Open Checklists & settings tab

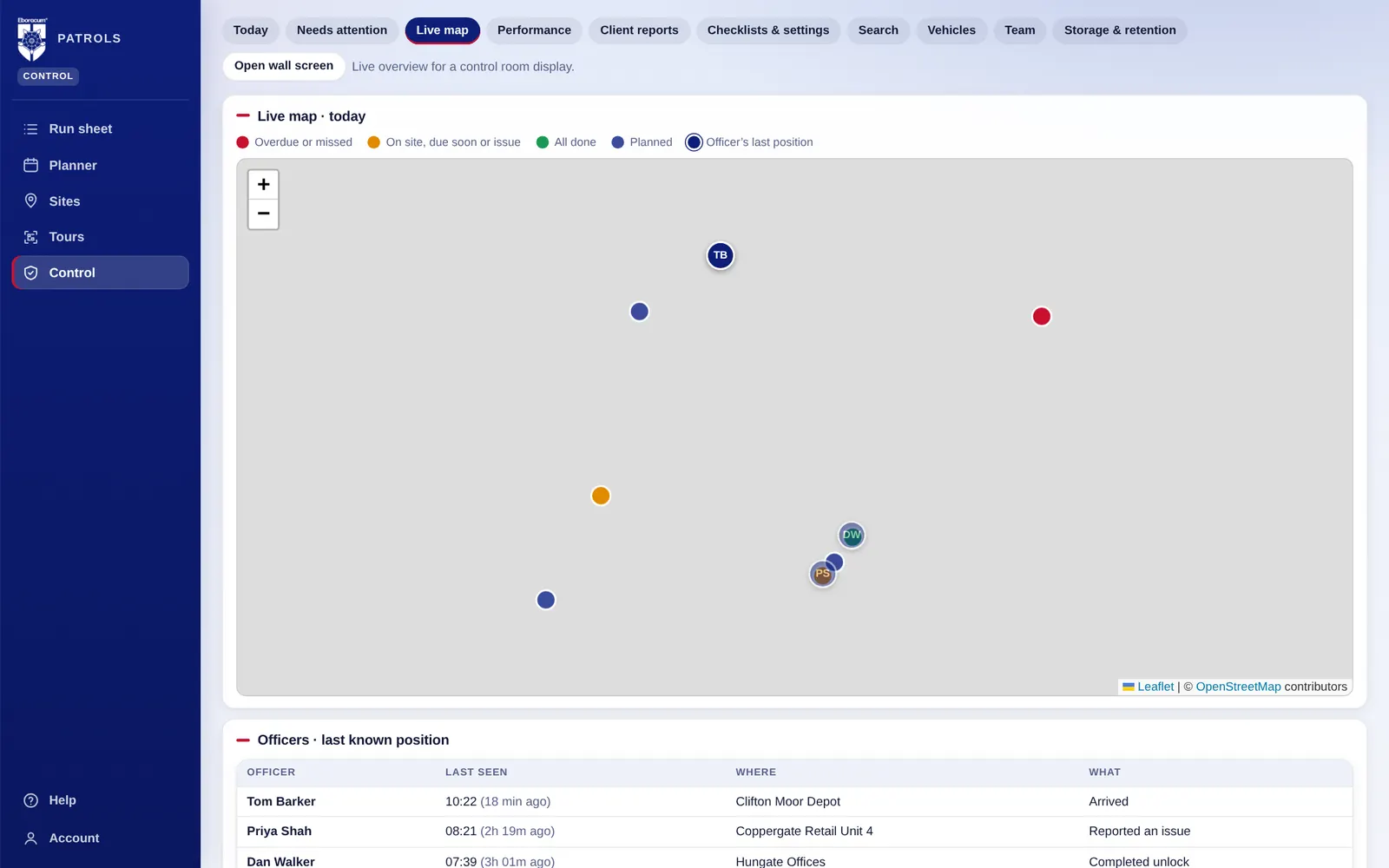(768, 30)
